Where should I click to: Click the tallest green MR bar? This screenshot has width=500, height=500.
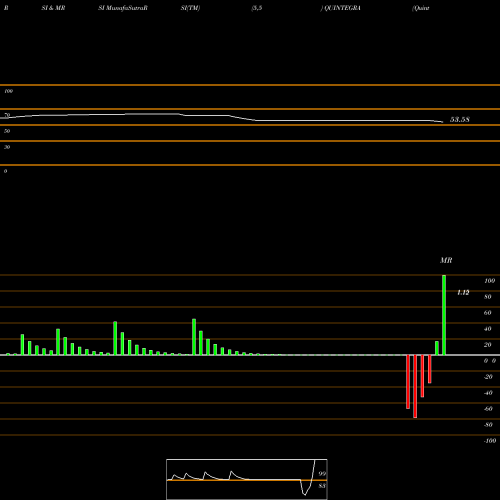(x=444, y=315)
